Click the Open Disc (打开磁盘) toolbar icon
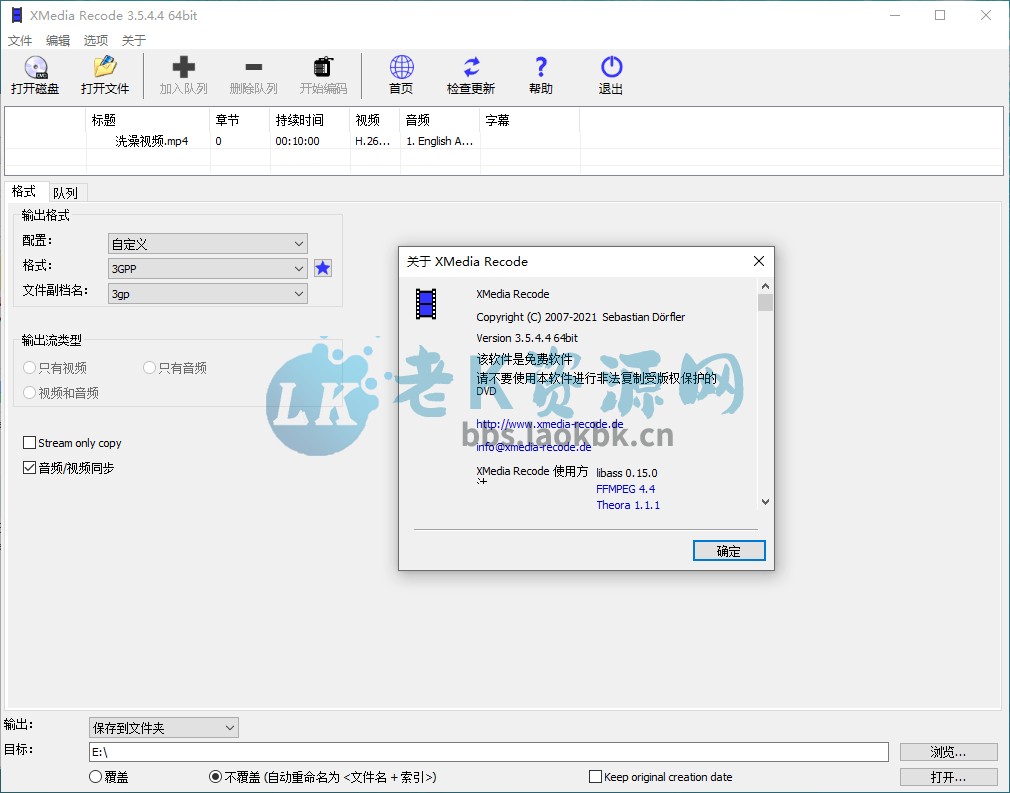Screen dimensions: 1010x793 click(x=36, y=67)
